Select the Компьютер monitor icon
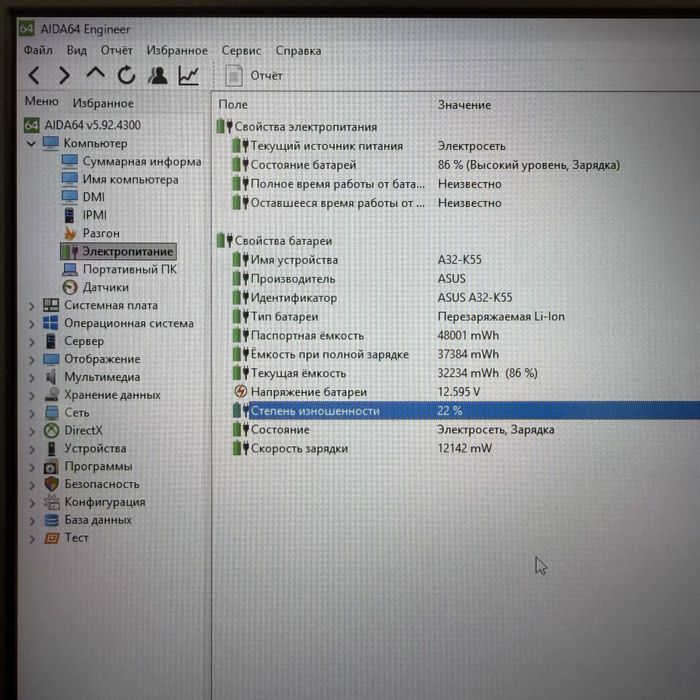The height and width of the screenshot is (700, 700). tap(50, 143)
